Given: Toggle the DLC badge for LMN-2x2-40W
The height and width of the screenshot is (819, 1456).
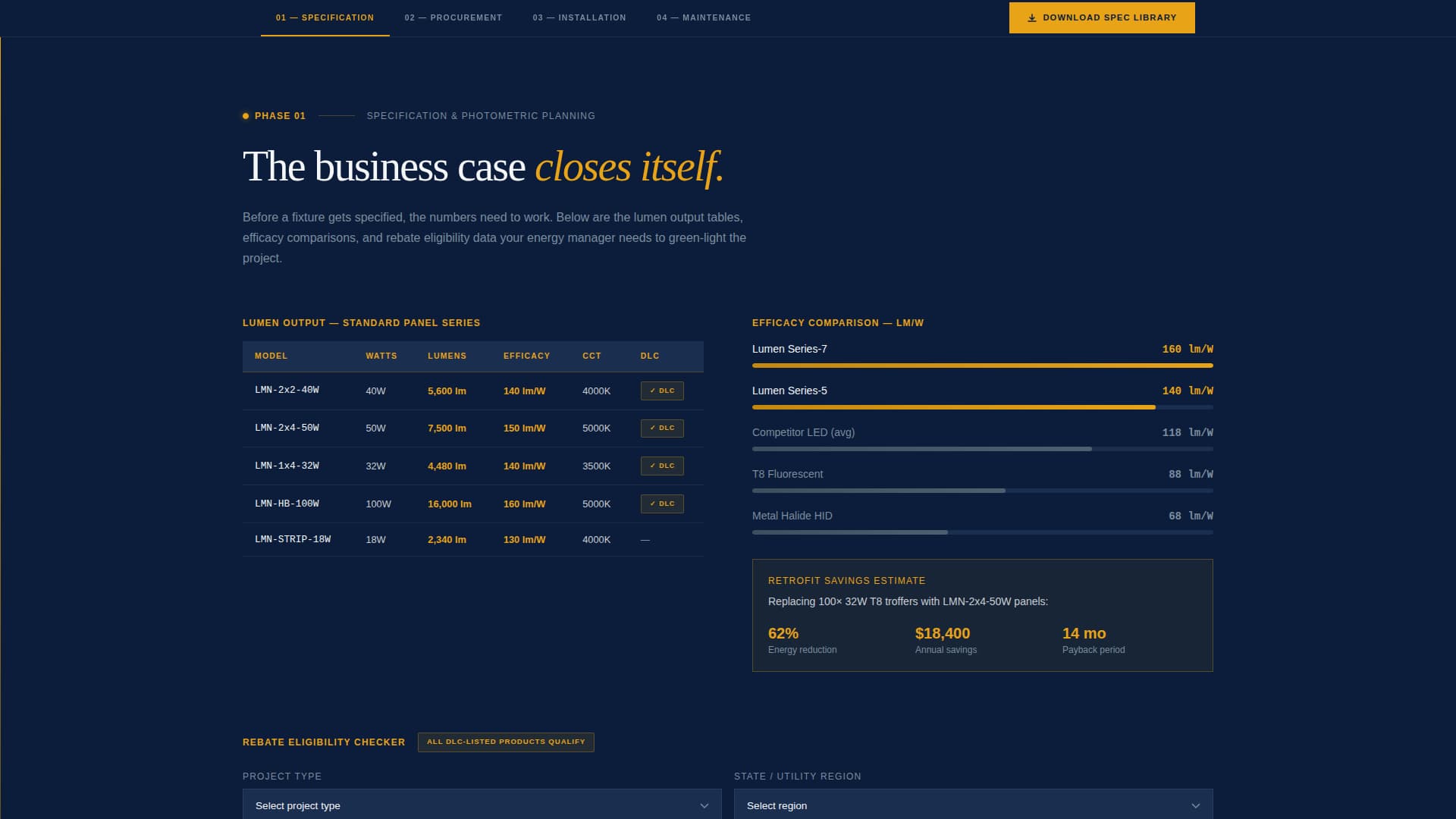Looking at the screenshot, I should (x=661, y=391).
